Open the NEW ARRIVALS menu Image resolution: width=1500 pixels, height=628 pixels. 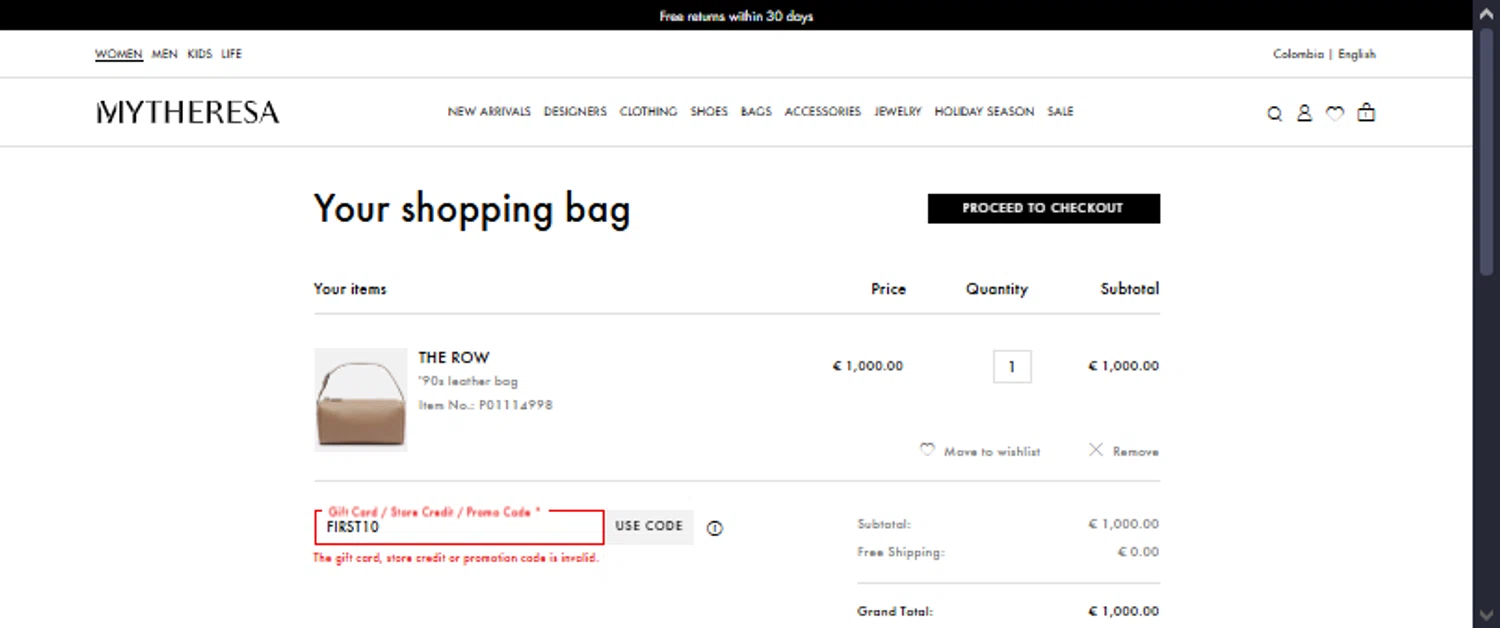coord(489,112)
